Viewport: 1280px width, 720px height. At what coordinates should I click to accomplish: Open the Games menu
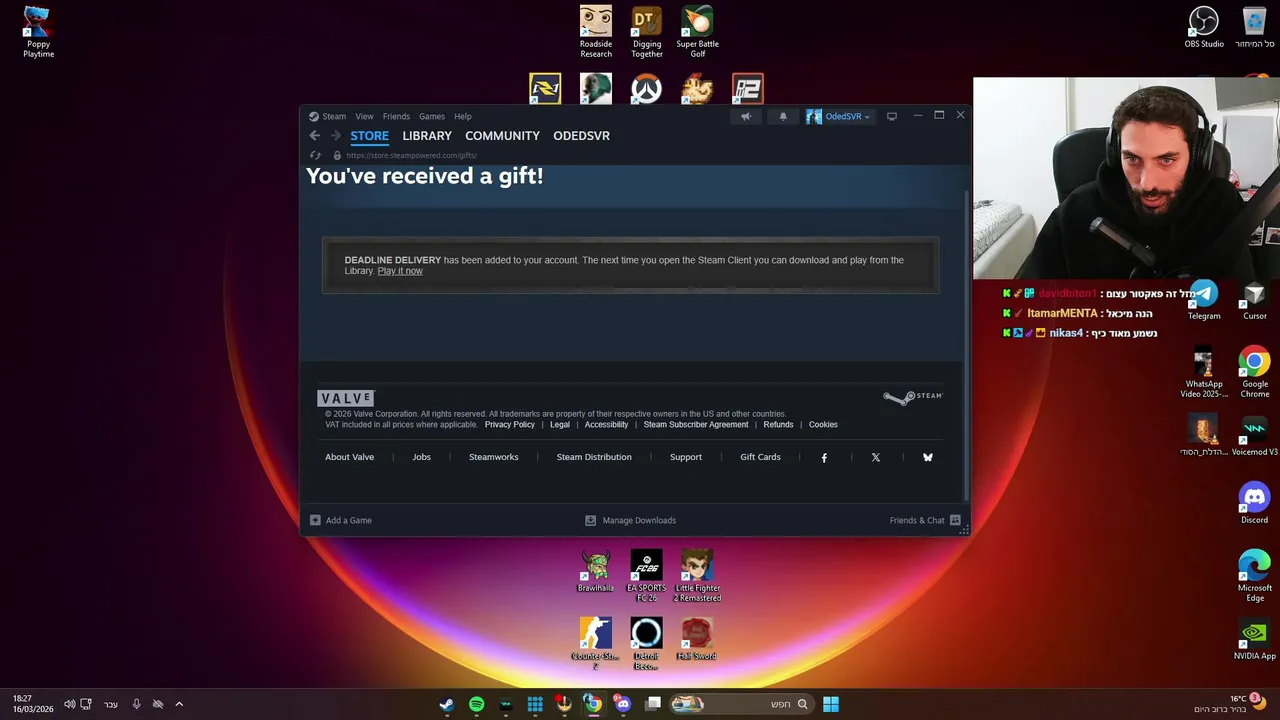coord(432,116)
